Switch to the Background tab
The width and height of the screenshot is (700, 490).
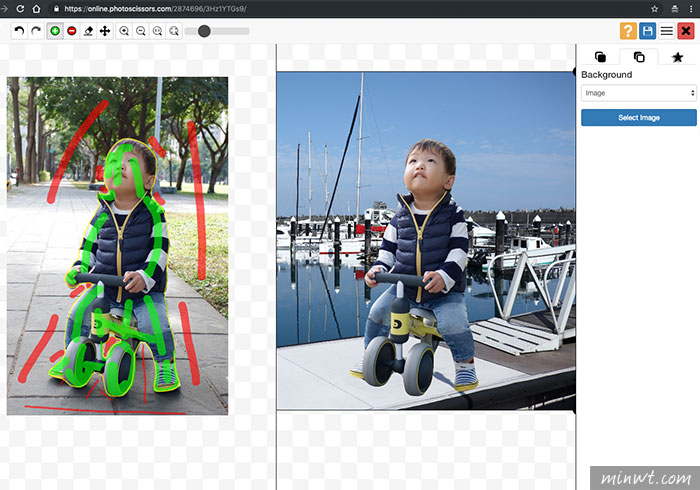point(639,57)
